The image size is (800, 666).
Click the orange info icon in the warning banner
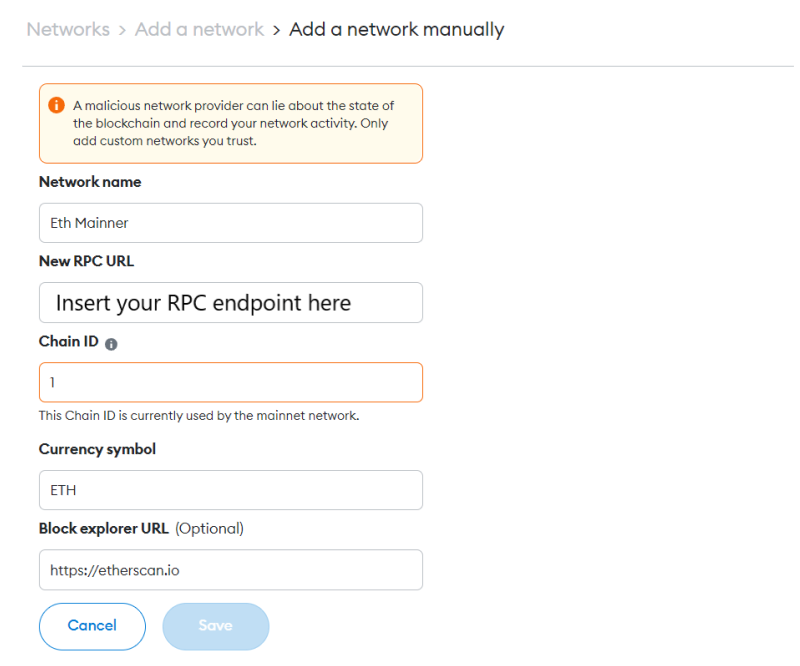point(57,104)
